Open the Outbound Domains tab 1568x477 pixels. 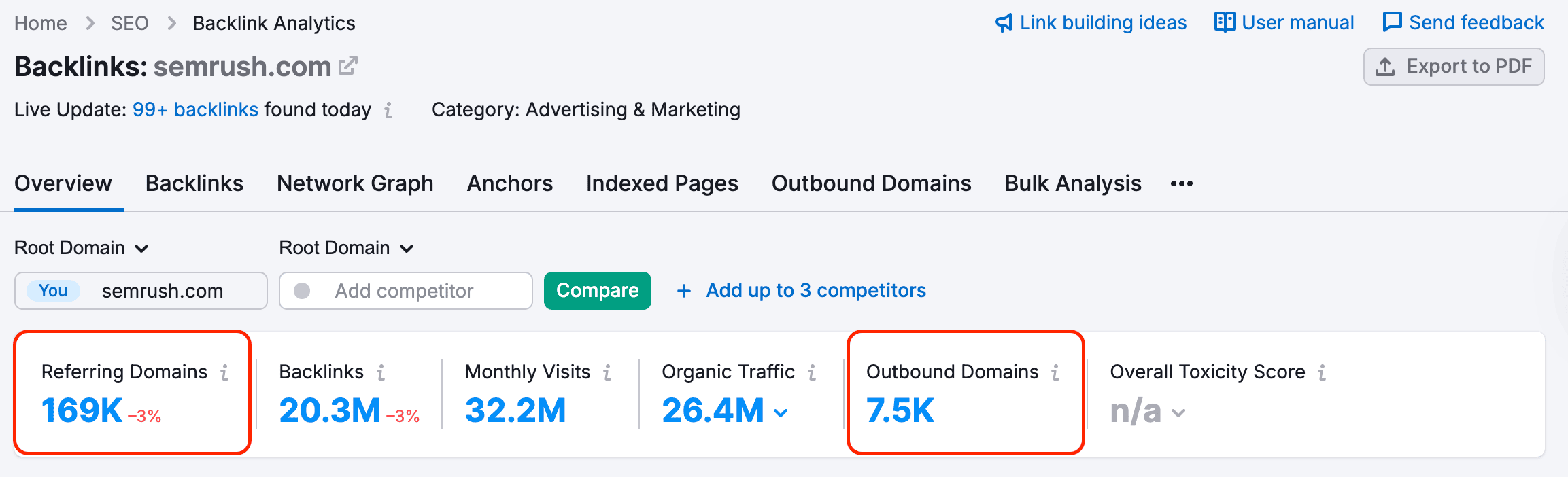872,183
